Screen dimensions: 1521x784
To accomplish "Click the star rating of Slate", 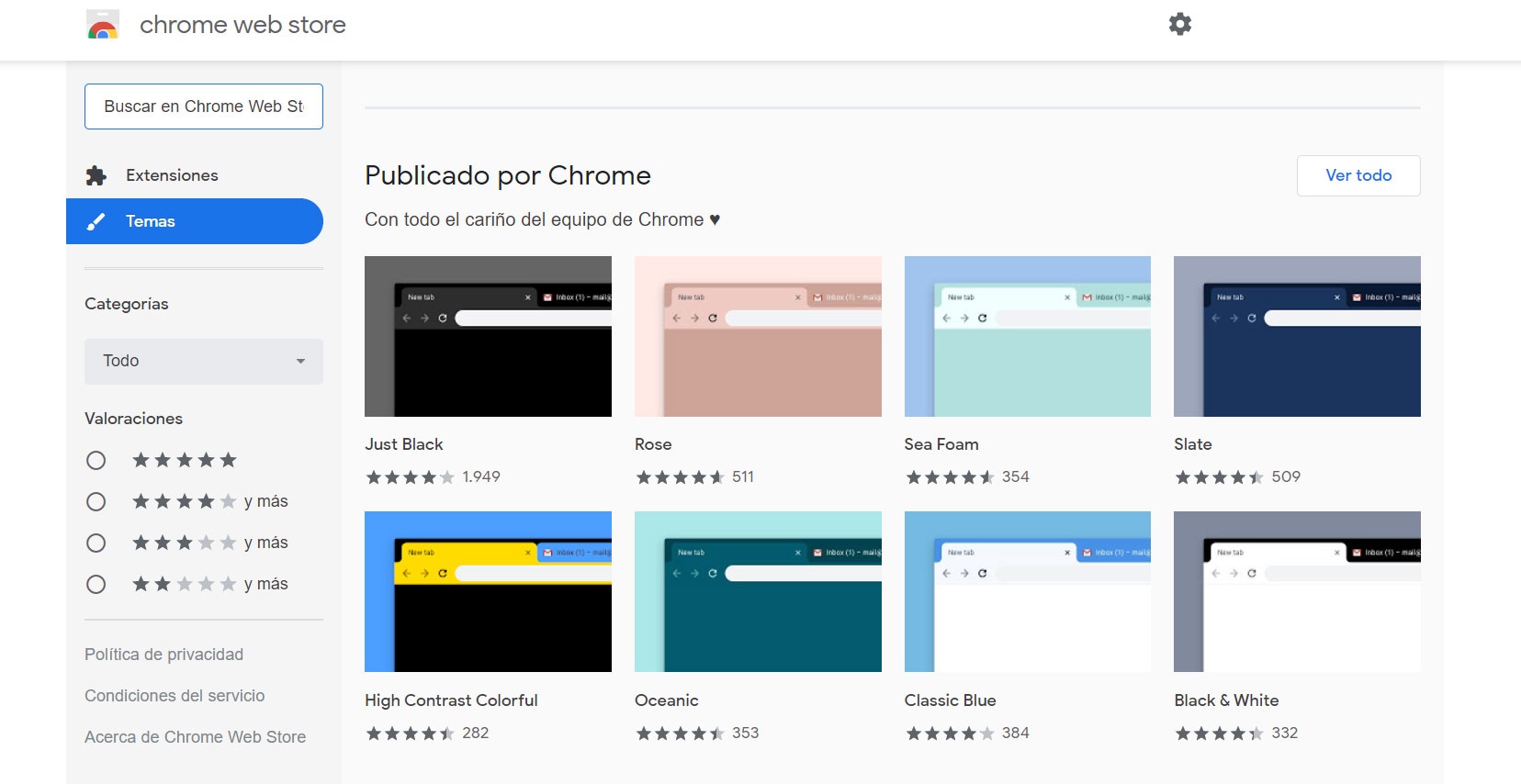I will [x=1220, y=477].
